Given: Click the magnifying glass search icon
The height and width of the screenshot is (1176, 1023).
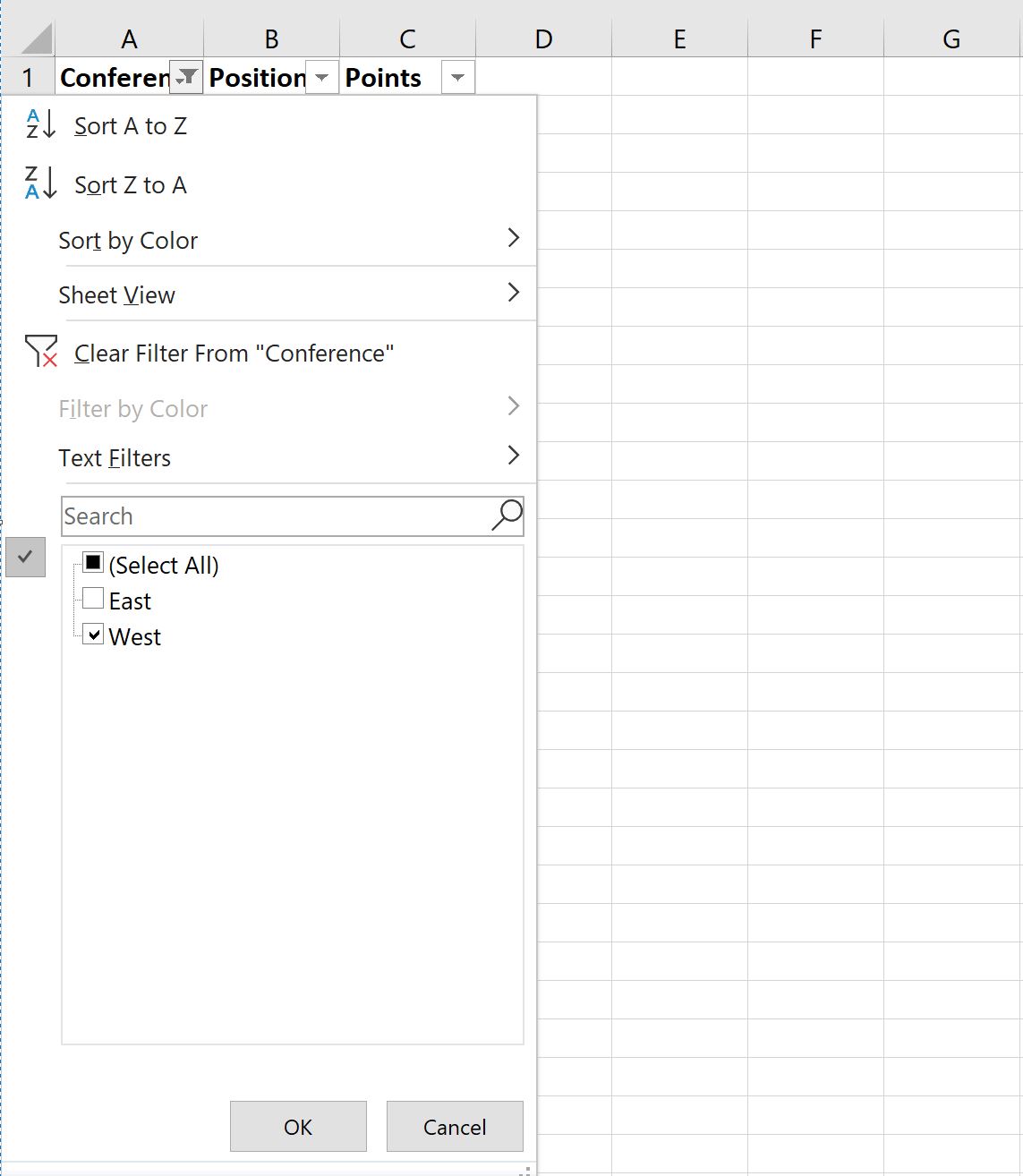Looking at the screenshot, I should (507, 516).
